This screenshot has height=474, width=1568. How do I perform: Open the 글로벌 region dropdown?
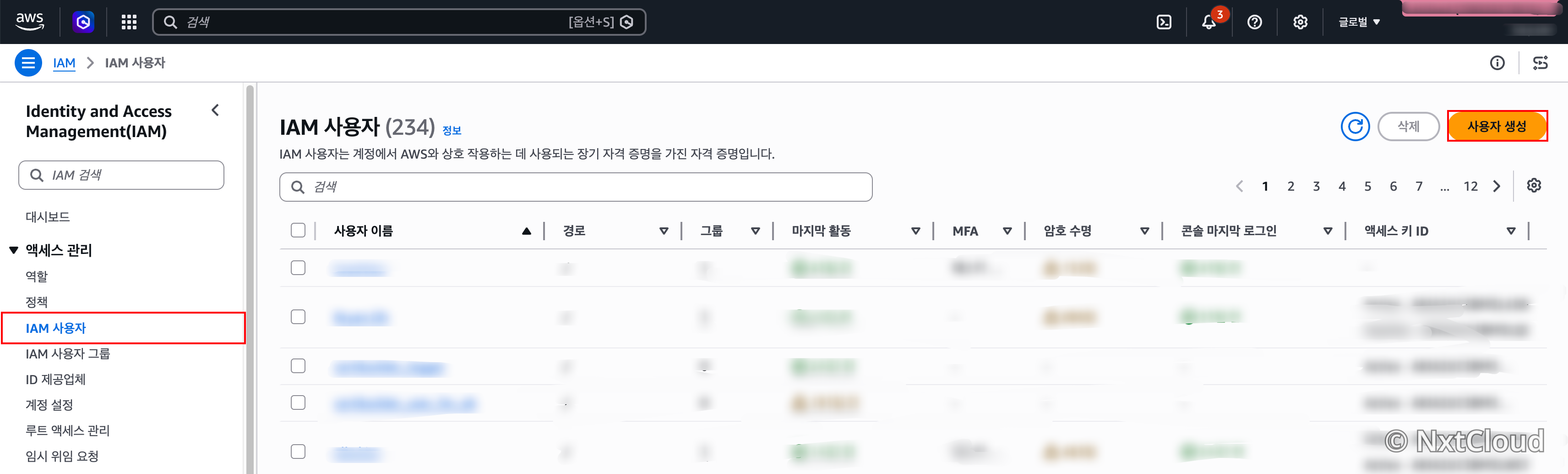coord(1359,22)
